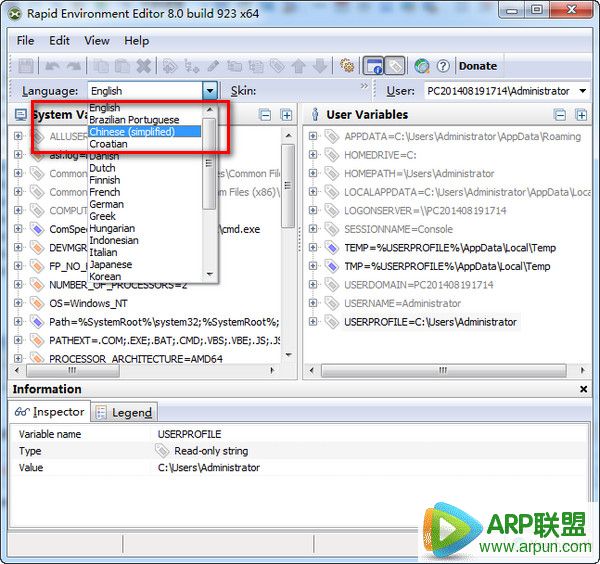The width and height of the screenshot is (600, 564).
Task: Choose Hungarian from the language list
Action: (x=144, y=228)
